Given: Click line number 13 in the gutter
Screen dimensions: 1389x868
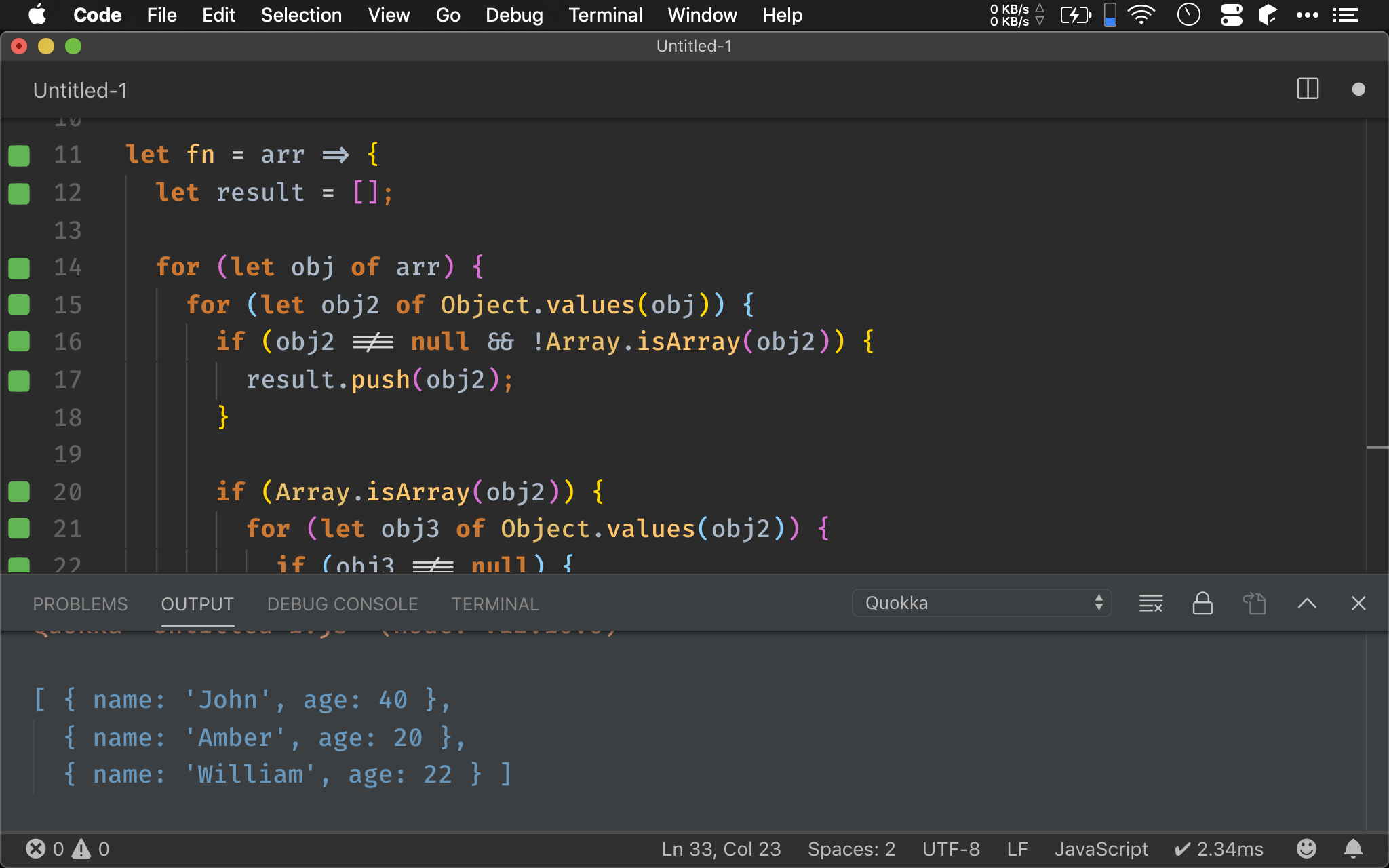Looking at the screenshot, I should 68,231.
